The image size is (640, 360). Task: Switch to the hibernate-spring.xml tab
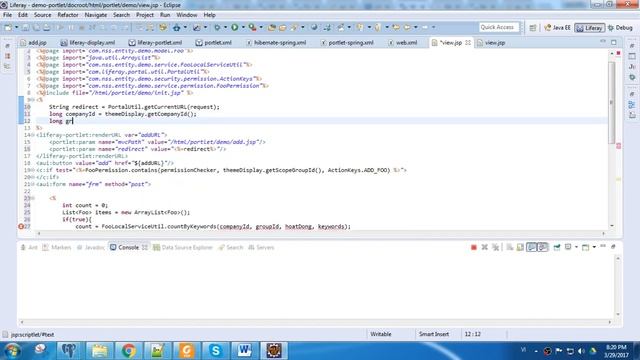click(276, 42)
